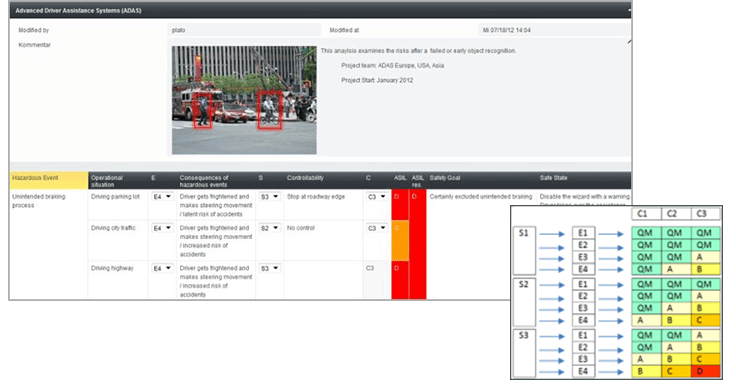Image resolution: width=736 pixels, height=390 pixels.
Task: Open the C3 dropdown in Driving parking lot row
Action: tap(377, 197)
